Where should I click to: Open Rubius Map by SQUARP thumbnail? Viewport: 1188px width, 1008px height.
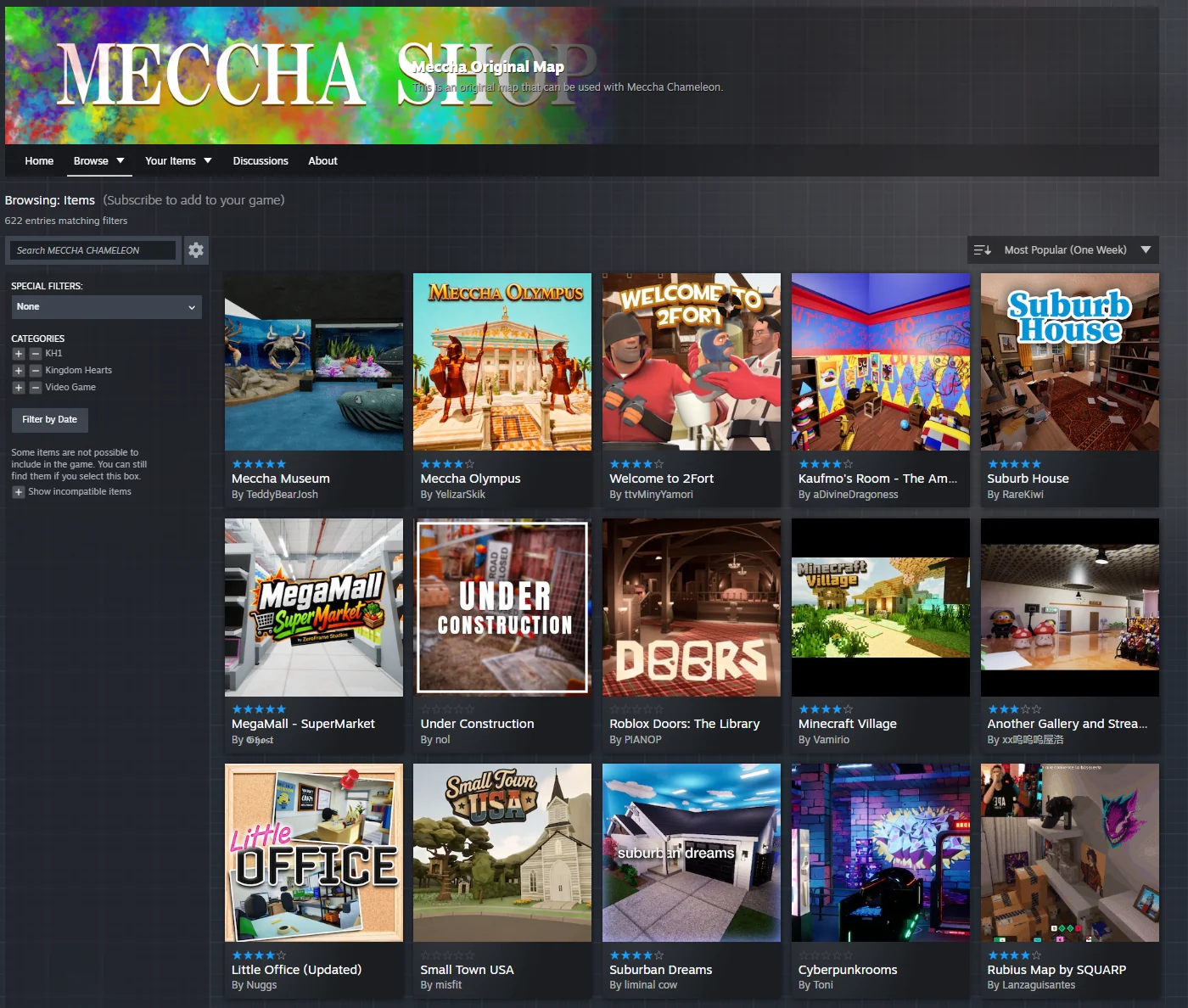click(x=1070, y=853)
